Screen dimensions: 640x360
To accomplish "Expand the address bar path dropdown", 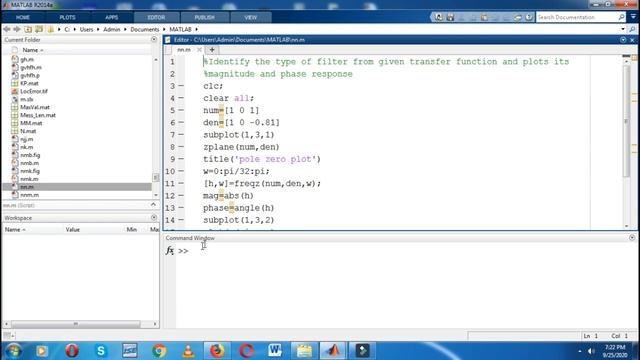I will pos(623,29).
